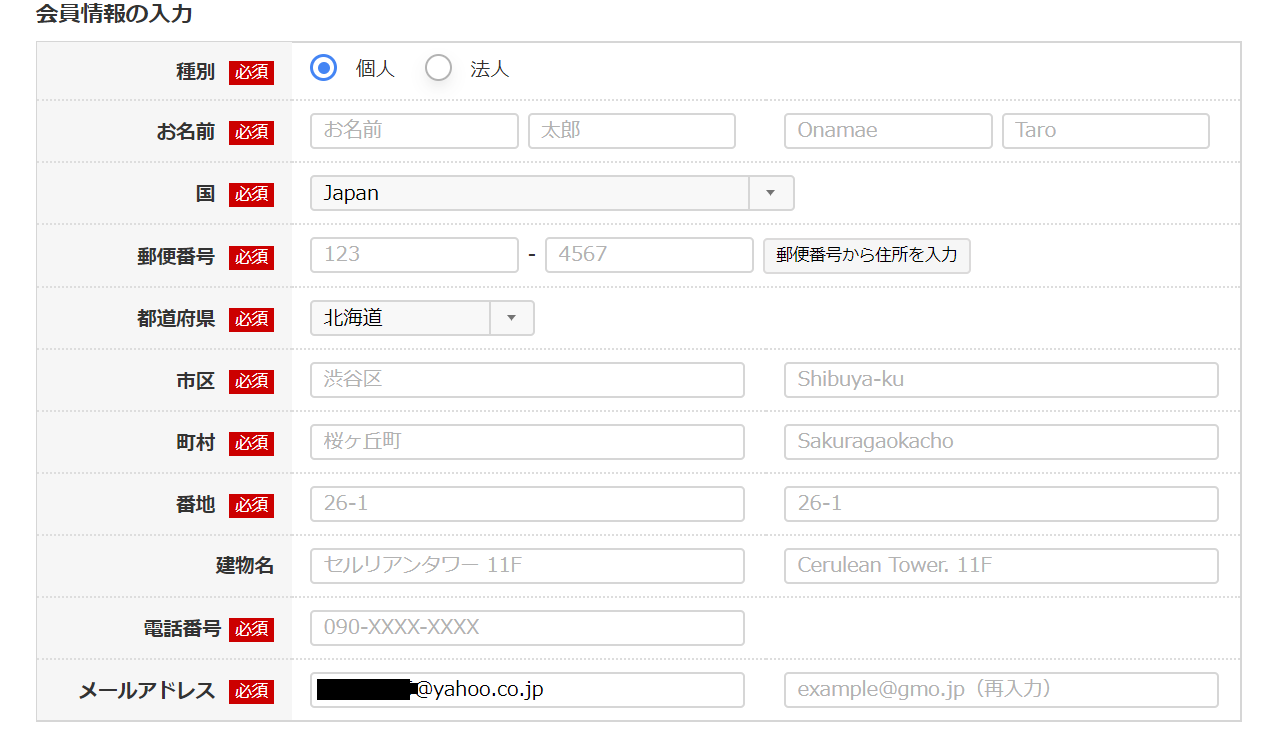The width and height of the screenshot is (1269, 734).
Task: Click the Taro romaji name field
Action: pyautogui.click(x=1105, y=131)
